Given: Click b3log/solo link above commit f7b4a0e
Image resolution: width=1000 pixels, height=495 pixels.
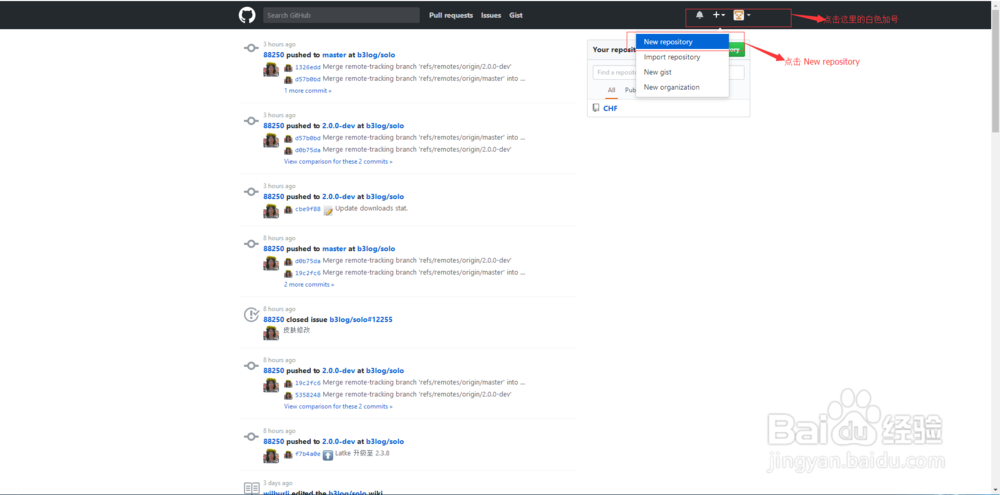Looking at the screenshot, I should pyautogui.click(x=385, y=442).
